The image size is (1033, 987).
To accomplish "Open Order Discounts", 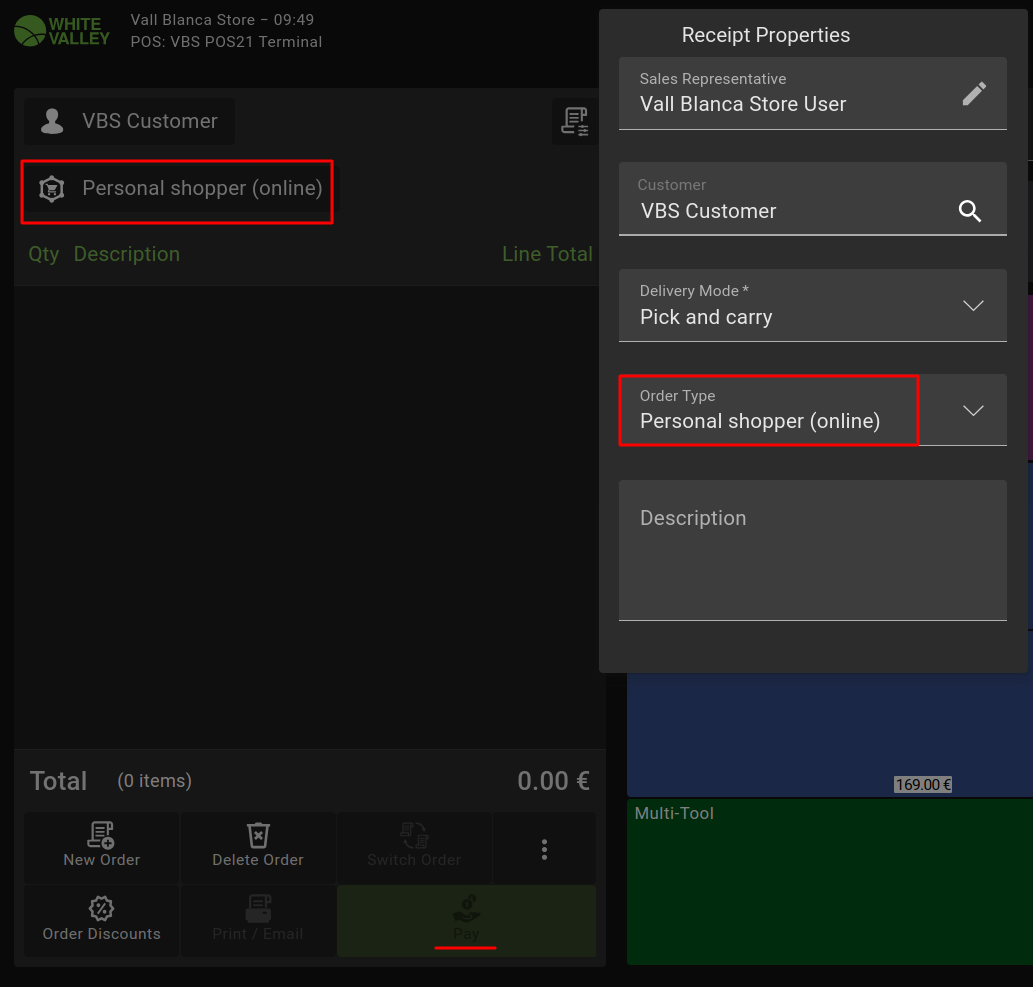I will [101, 920].
